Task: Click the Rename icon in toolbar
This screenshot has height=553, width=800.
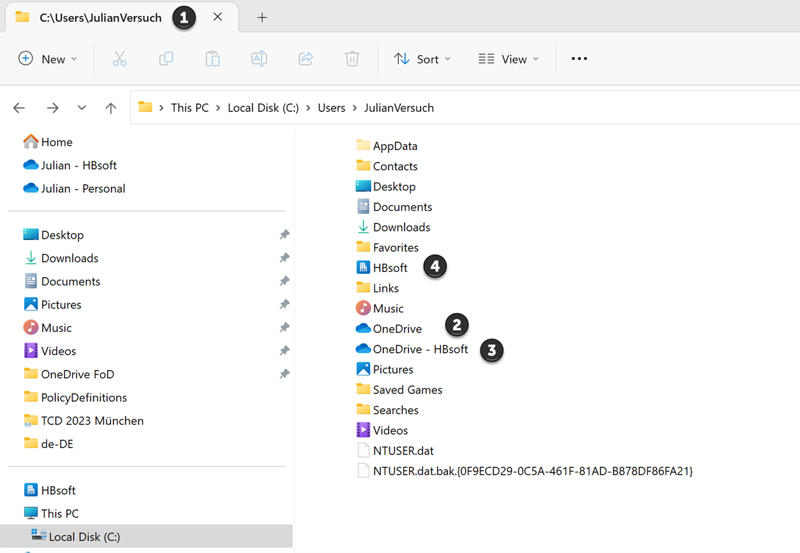Action: tap(259, 59)
